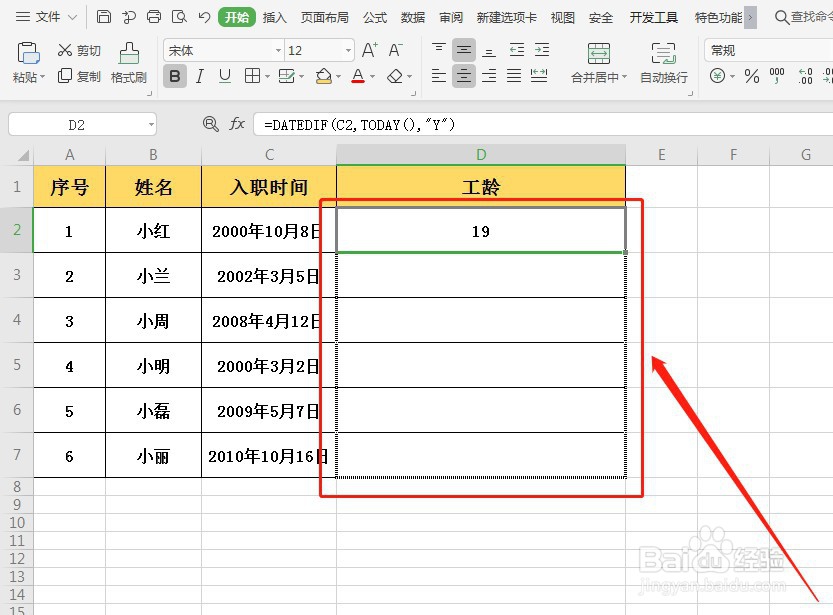Open the font name dropdown showing 宋体
Screen dimensions: 833x615
pyautogui.click(x=222, y=50)
